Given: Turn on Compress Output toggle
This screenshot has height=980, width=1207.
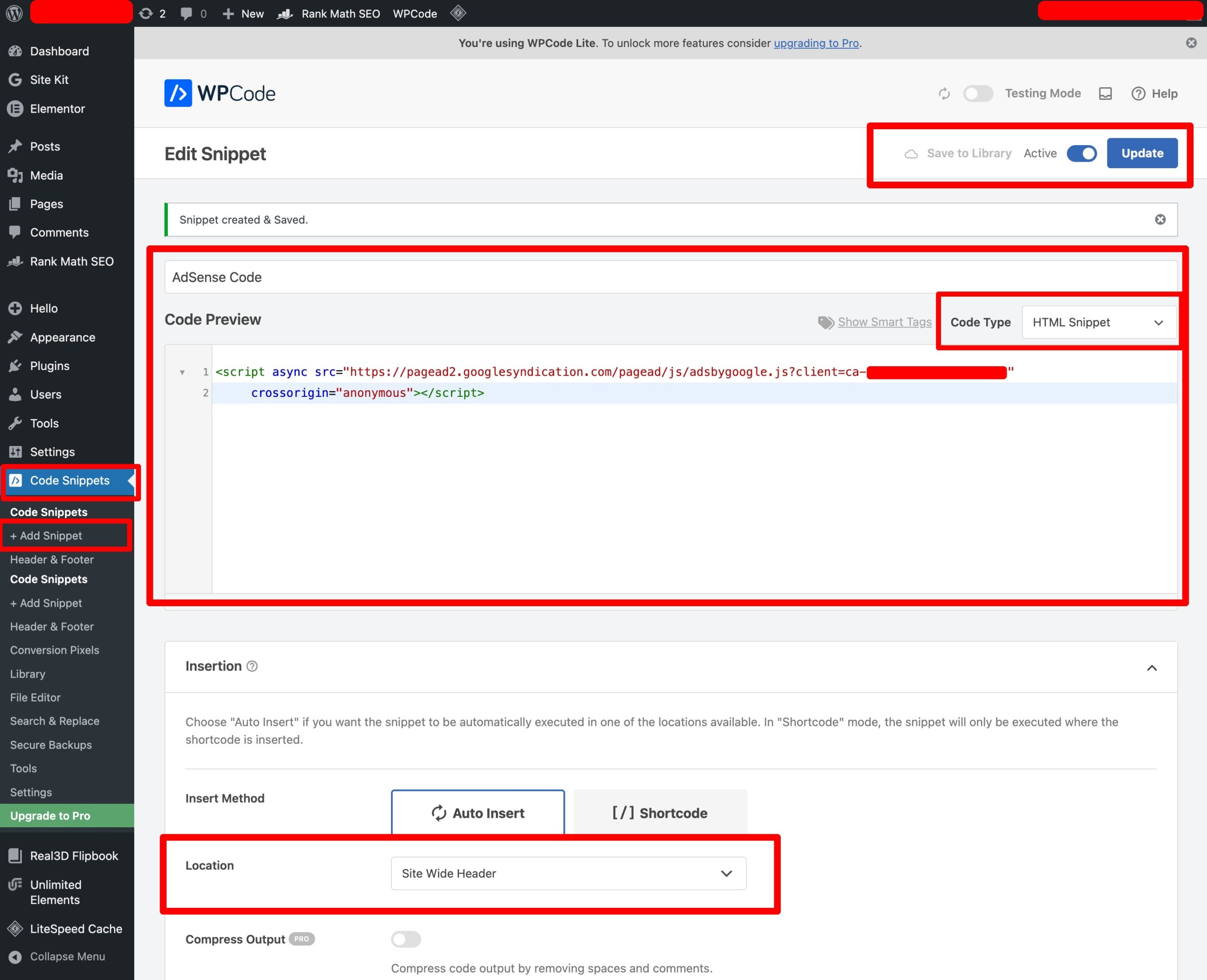Looking at the screenshot, I should coord(406,939).
